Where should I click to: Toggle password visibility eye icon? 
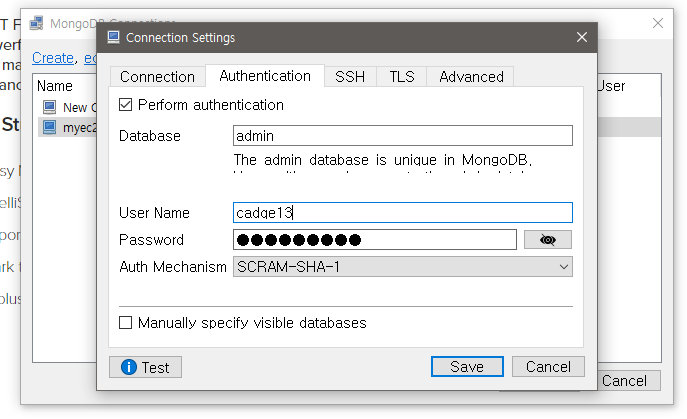(x=548, y=240)
